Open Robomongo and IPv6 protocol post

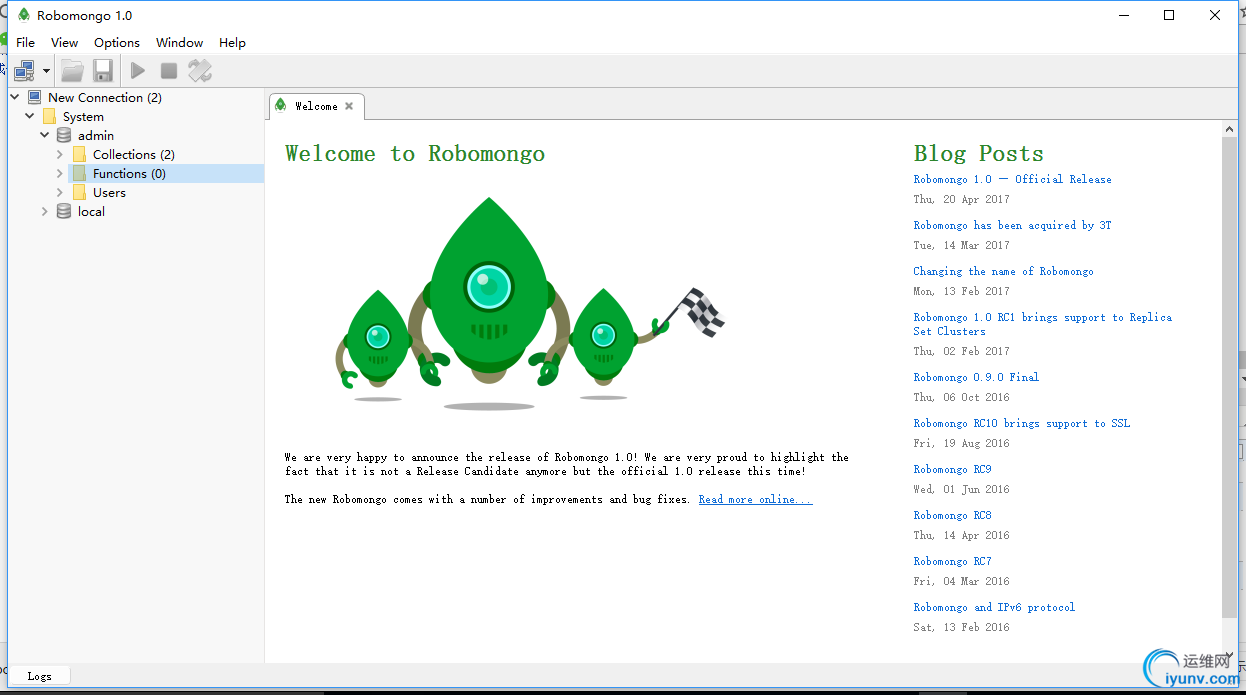click(x=994, y=607)
